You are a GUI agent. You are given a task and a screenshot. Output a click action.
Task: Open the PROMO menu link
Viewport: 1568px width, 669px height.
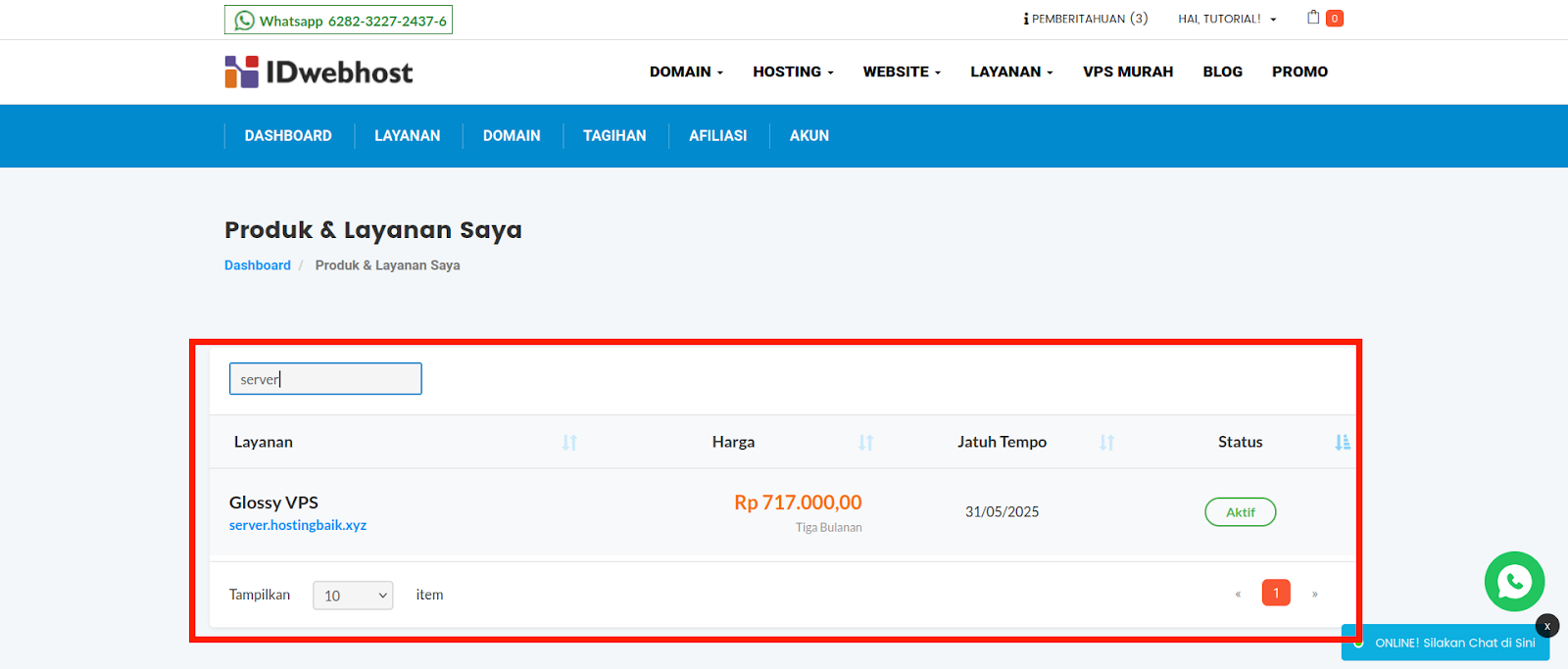point(1299,72)
